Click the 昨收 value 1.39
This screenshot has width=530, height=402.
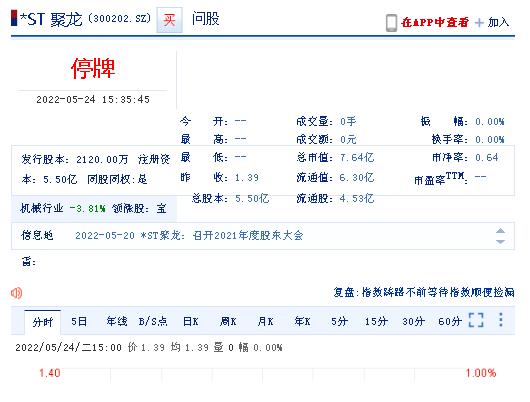tap(247, 178)
